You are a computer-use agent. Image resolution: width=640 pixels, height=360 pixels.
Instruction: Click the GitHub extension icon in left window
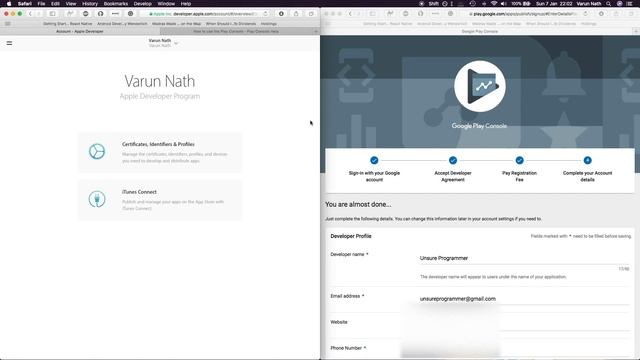point(100,13)
